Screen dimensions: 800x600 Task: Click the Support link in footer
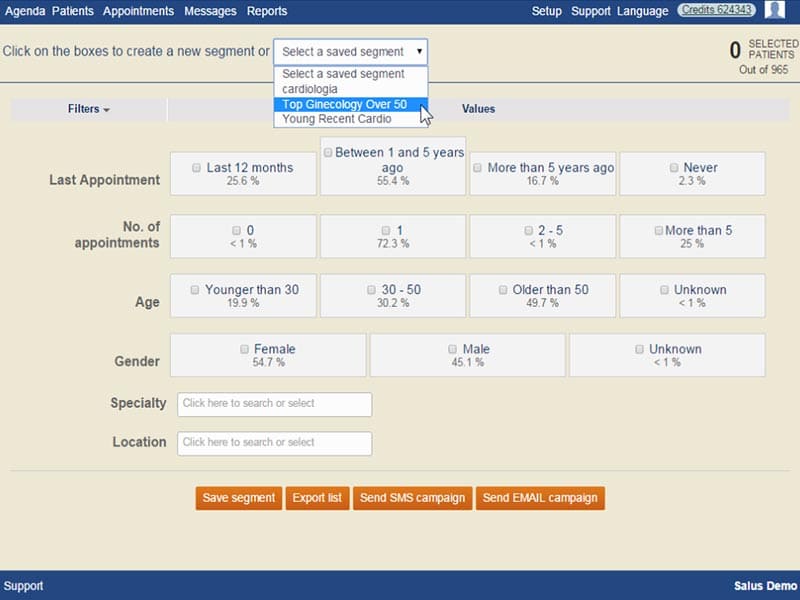[x=23, y=586]
